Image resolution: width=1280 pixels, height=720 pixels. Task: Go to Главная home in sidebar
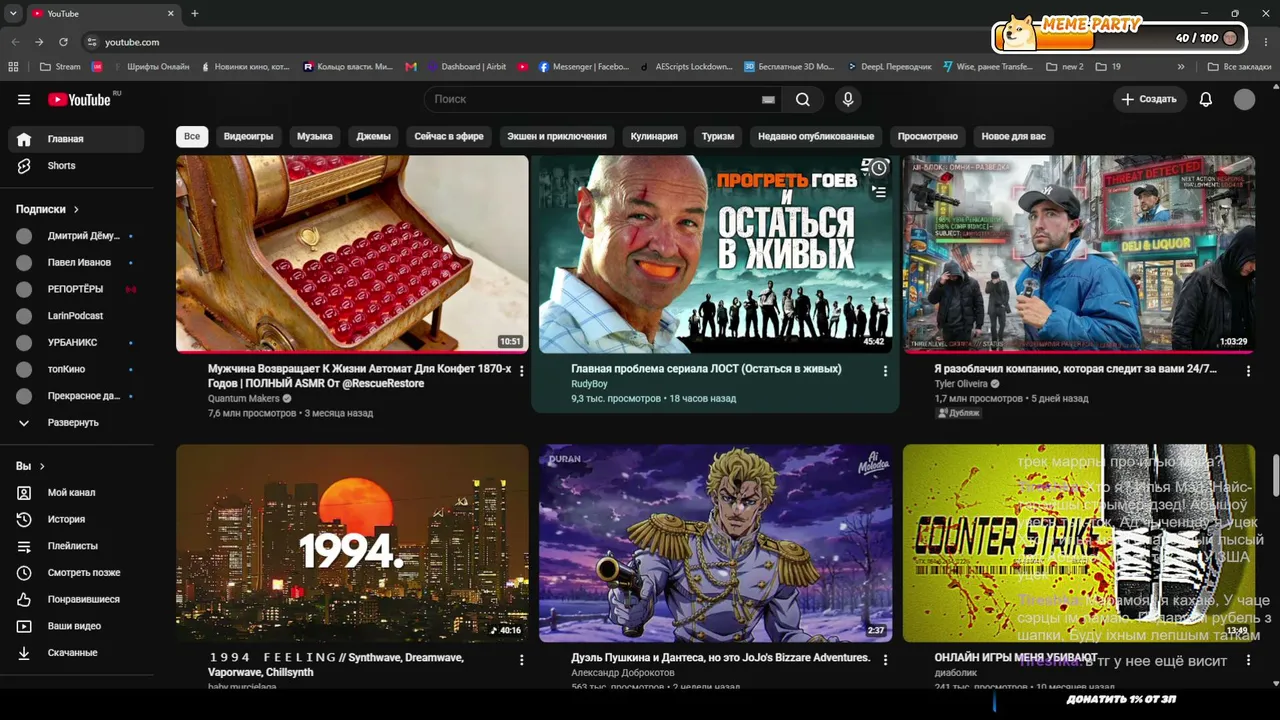(x=76, y=139)
